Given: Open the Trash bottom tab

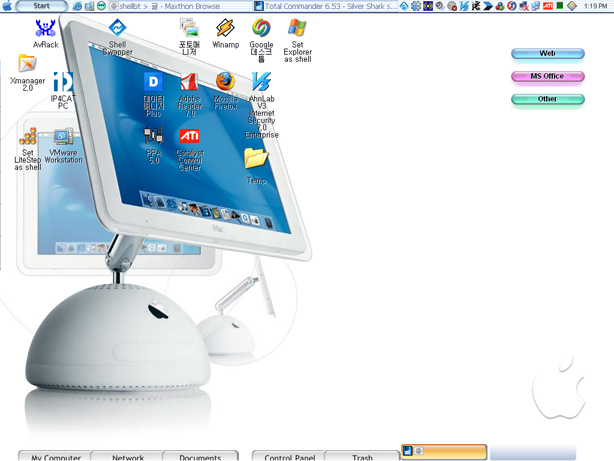Looking at the screenshot, I should click(362, 456).
